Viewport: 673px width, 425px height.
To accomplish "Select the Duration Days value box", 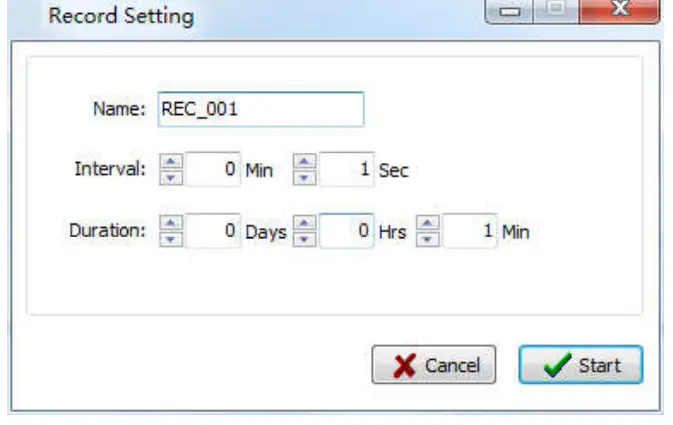I will click(213, 231).
